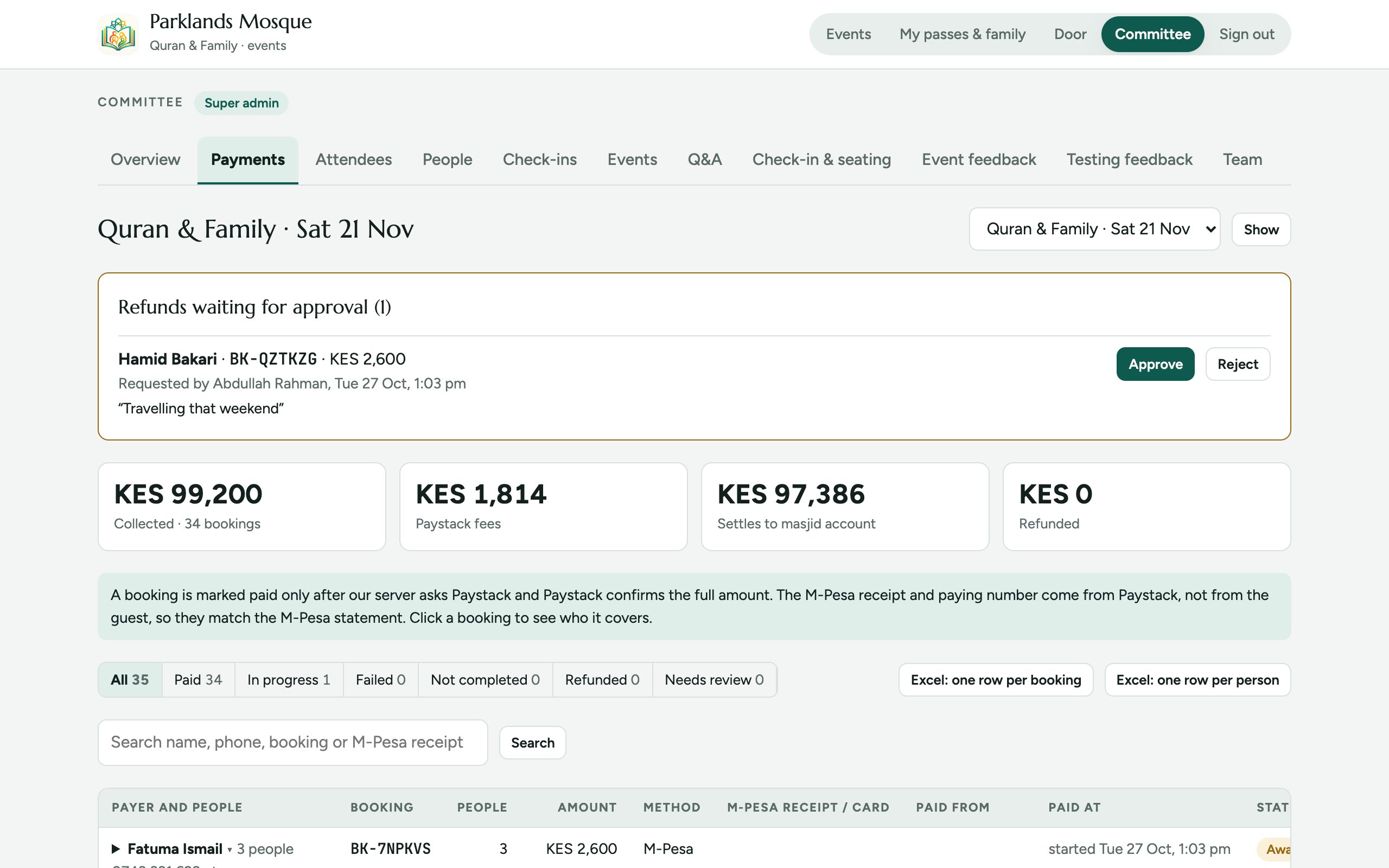Image resolution: width=1389 pixels, height=868 pixels.
Task: Filter bookings by Refunded 0
Action: [602, 680]
